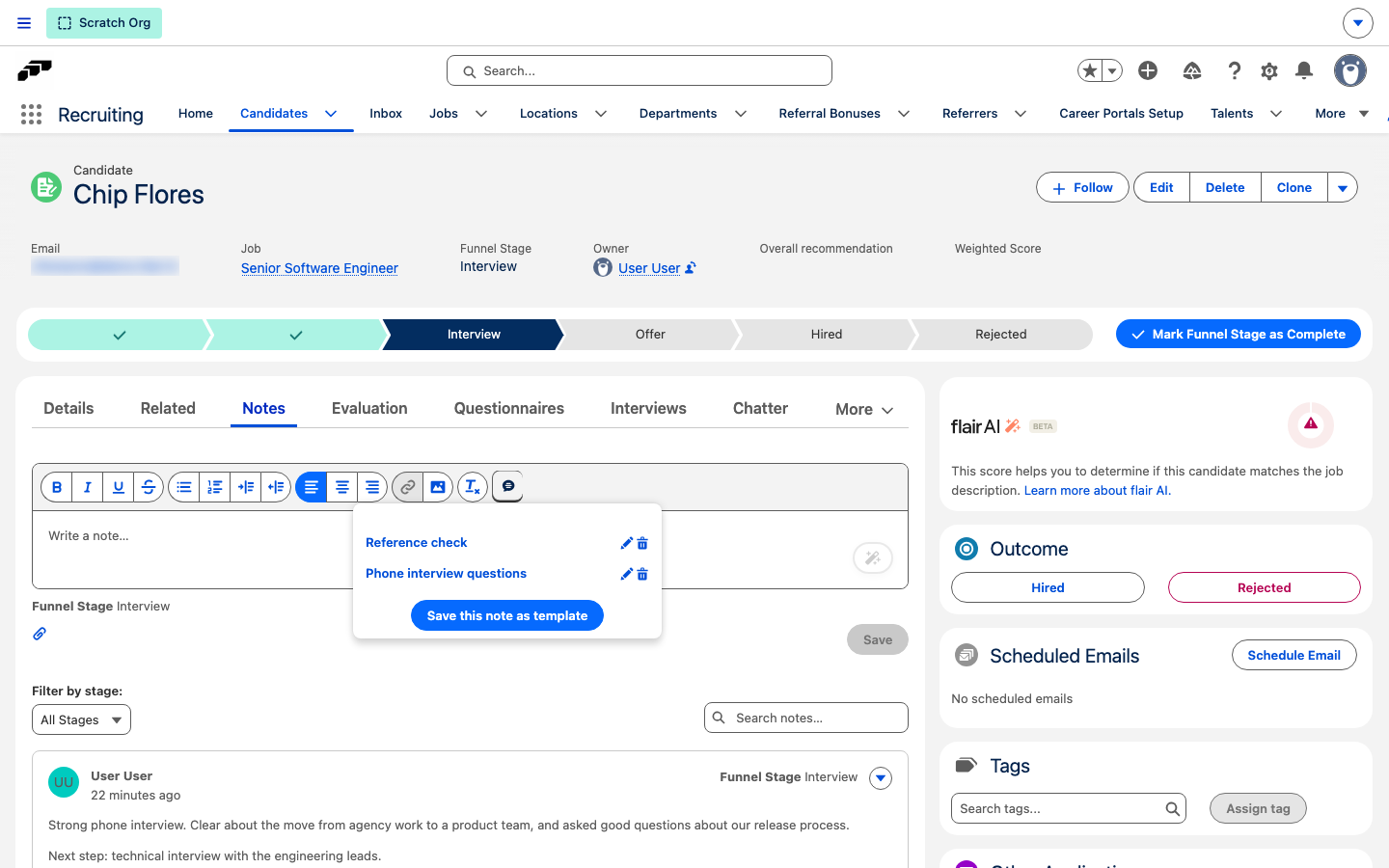The height and width of the screenshot is (868, 1389).
Task: Open the Trailhead guidance icon
Action: point(1192,70)
